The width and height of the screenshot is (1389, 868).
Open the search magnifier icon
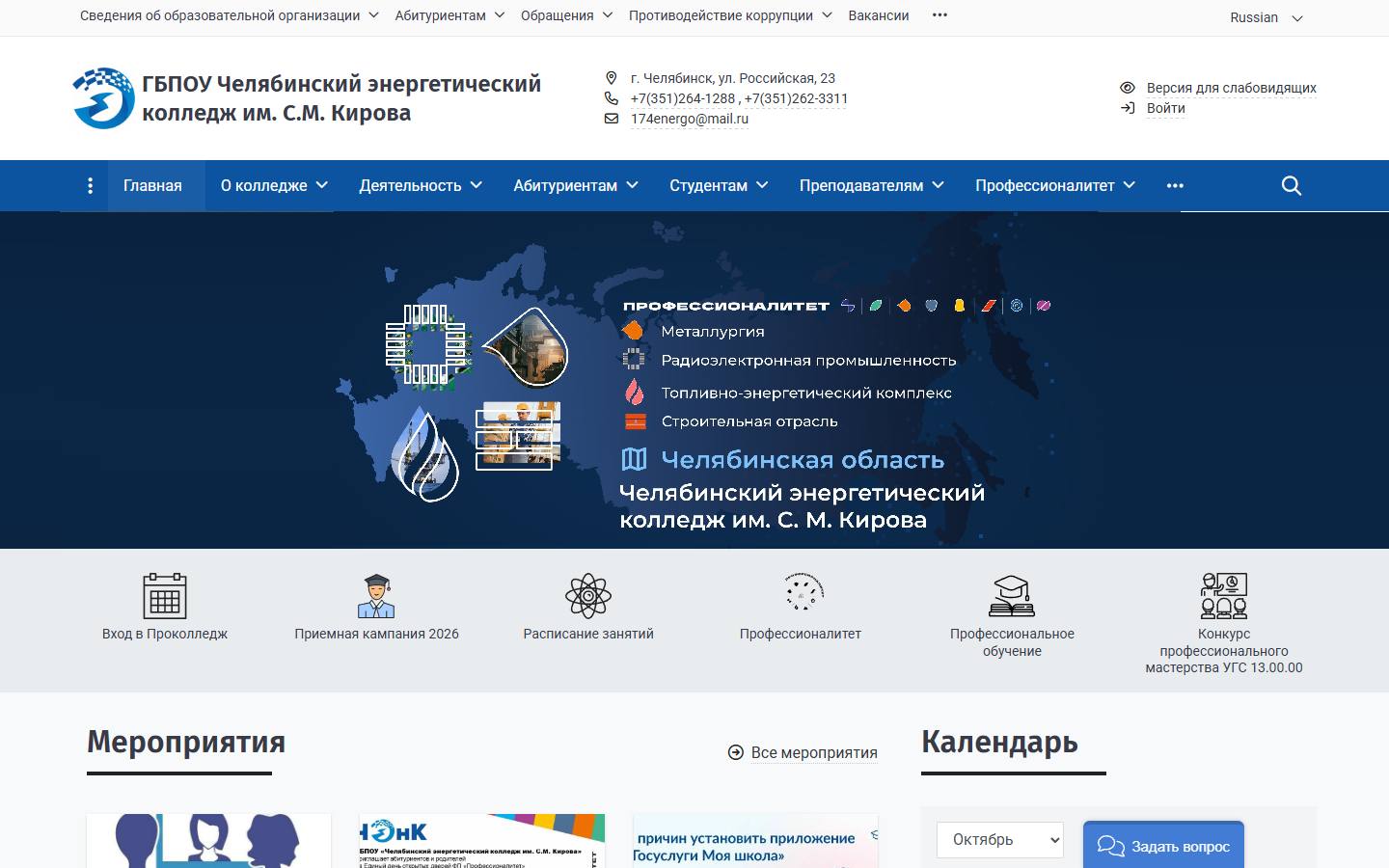click(1292, 186)
